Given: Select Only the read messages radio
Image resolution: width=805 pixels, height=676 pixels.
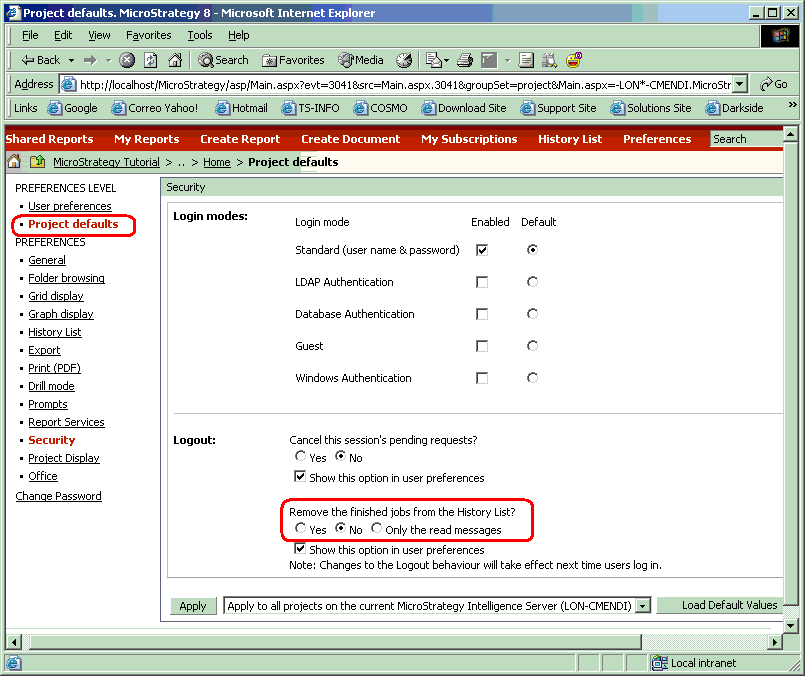Looking at the screenshot, I should click(x=376, y=528).
